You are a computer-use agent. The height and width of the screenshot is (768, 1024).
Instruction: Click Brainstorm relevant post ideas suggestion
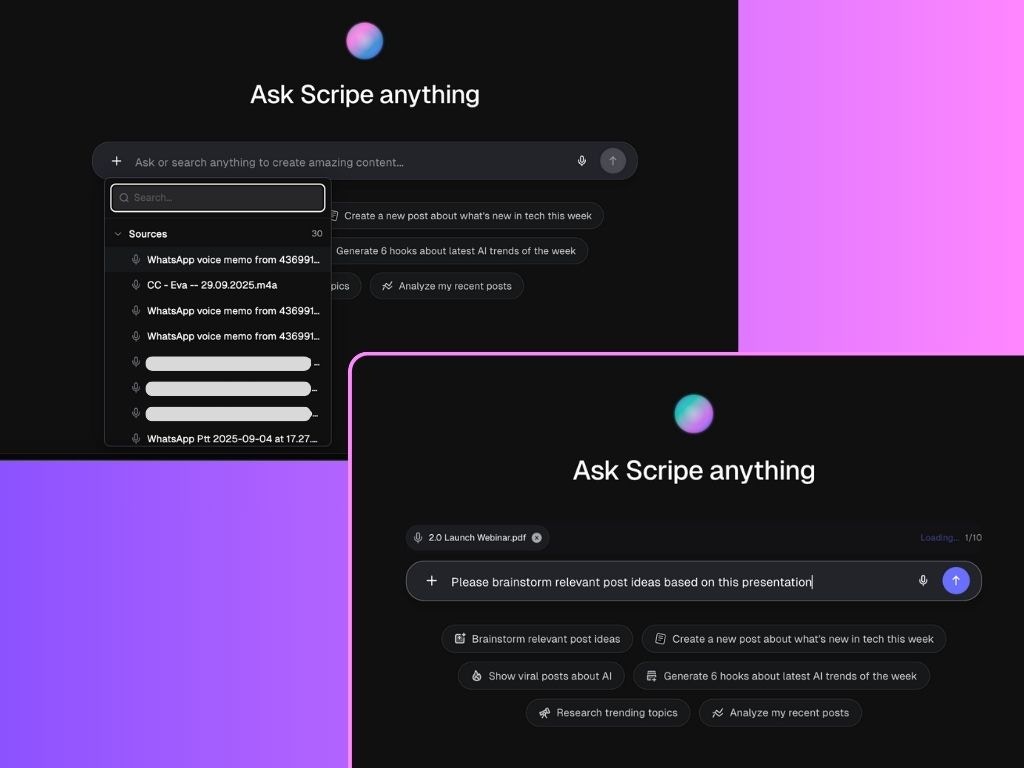537,639
